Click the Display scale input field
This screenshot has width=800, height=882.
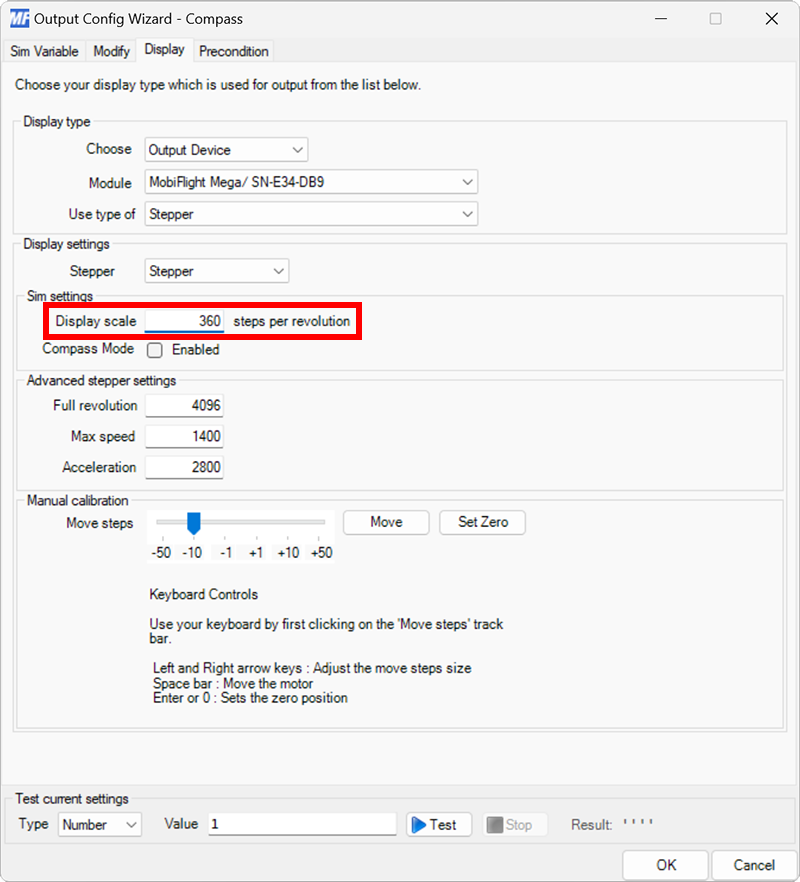pyautogui.click(x=185, y=321)
